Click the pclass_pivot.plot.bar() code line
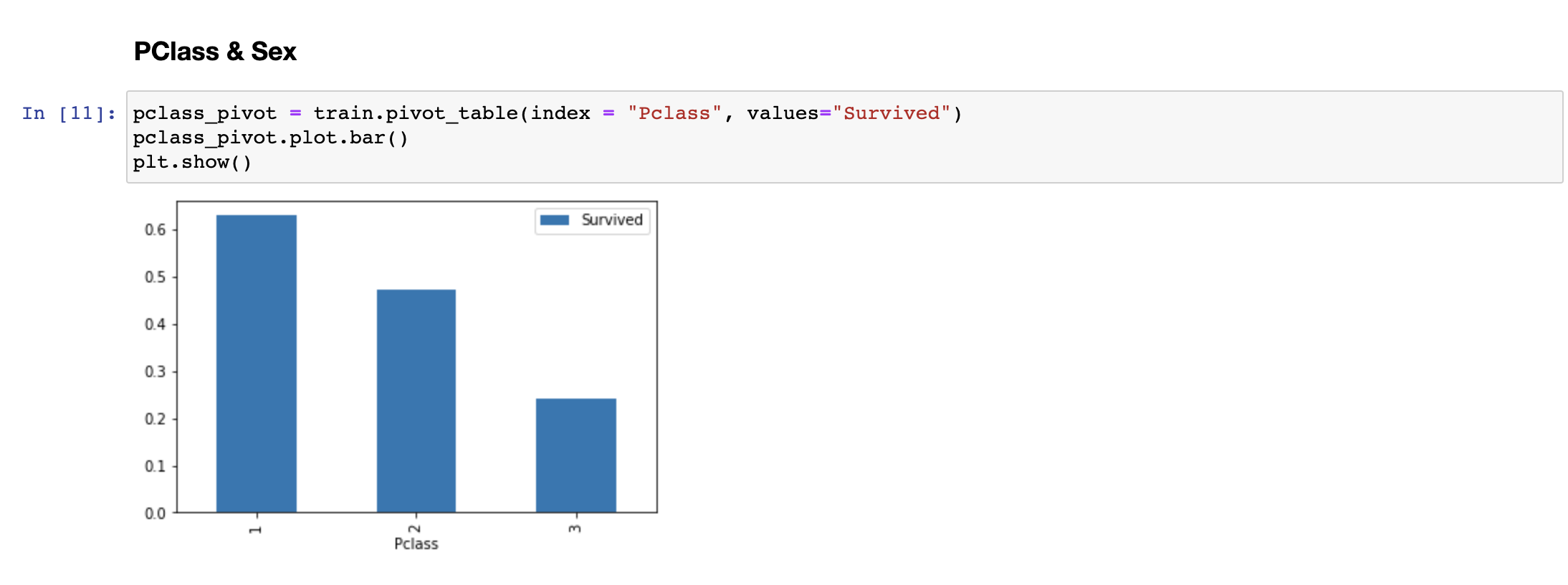1568x585 pixels. pyautogui.click(x=270, y=138)
